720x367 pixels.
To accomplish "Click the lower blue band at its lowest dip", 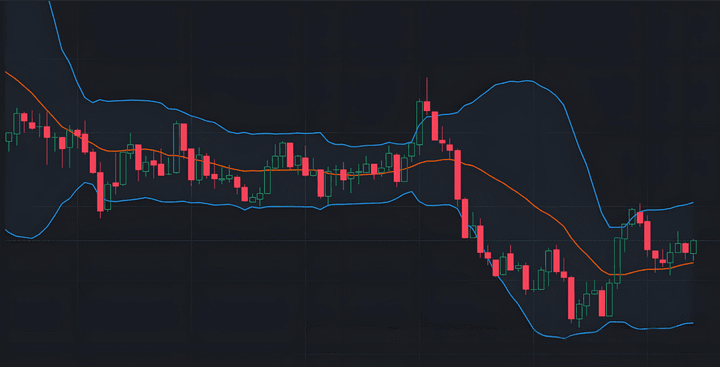I will 562,338.
